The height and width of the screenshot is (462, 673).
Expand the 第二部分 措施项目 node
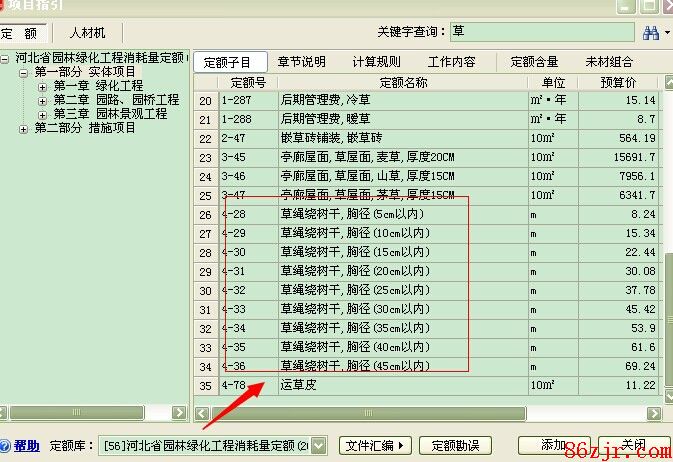click(x=23, y=128)
